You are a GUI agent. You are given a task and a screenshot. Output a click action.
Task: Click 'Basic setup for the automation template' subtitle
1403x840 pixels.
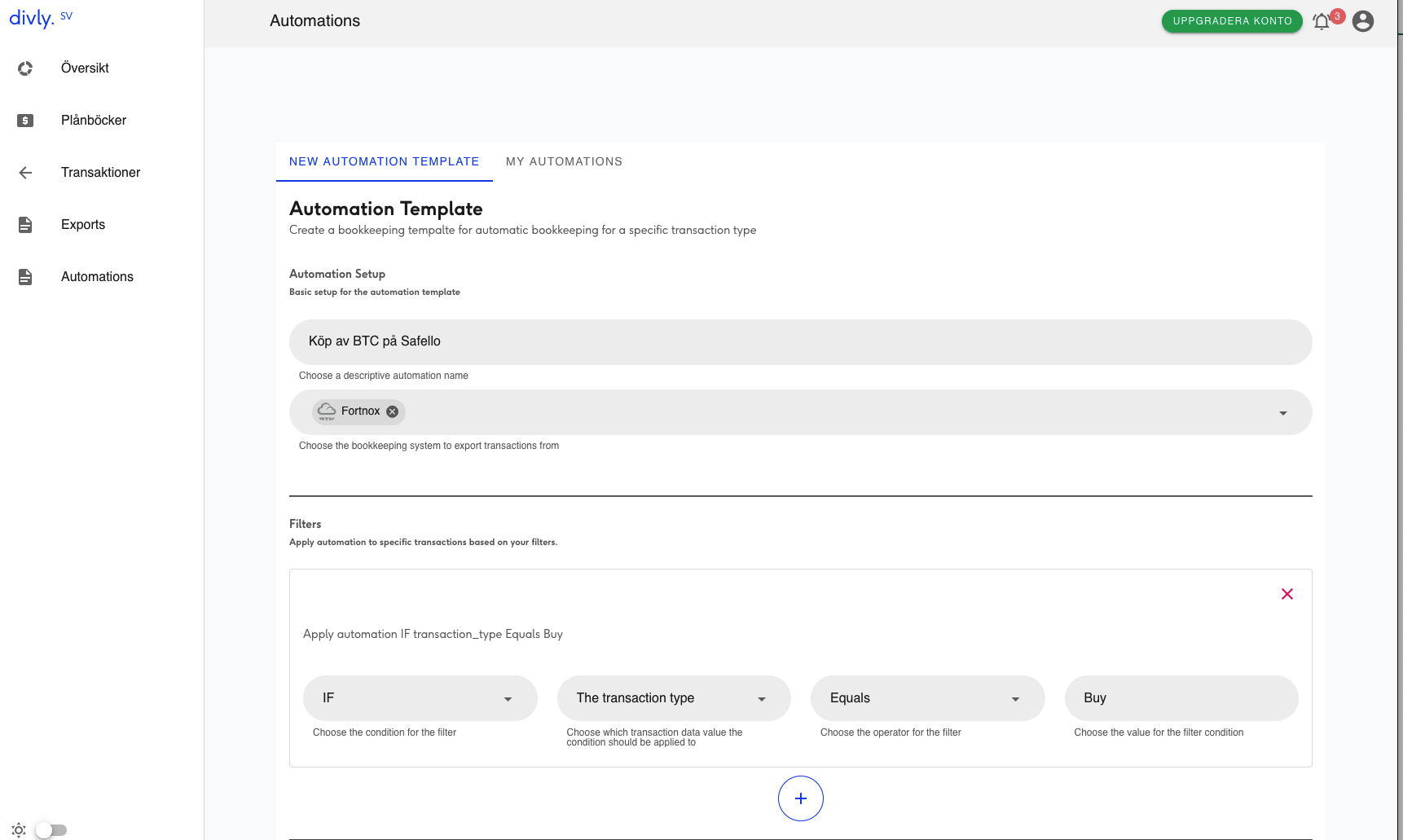pos(375,292)
